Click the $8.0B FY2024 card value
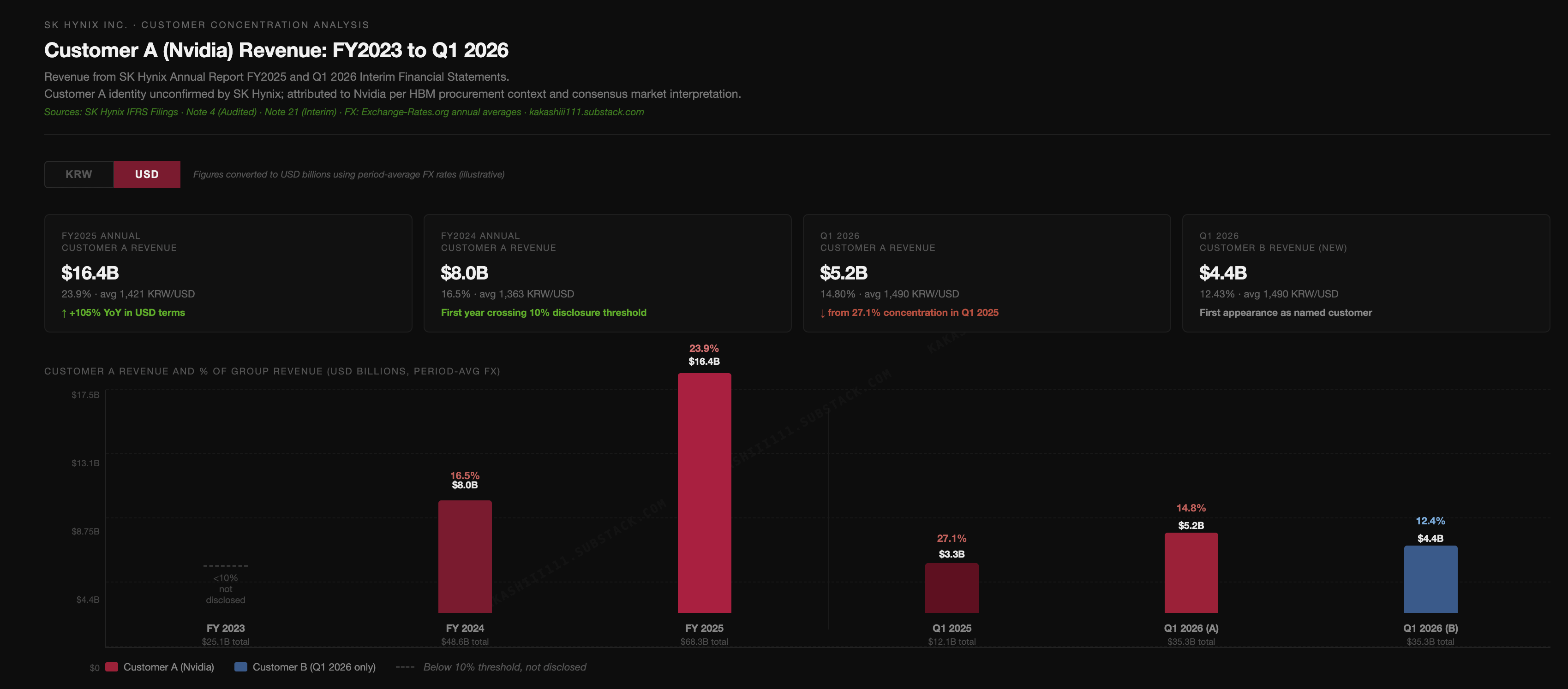 point(464,273)
